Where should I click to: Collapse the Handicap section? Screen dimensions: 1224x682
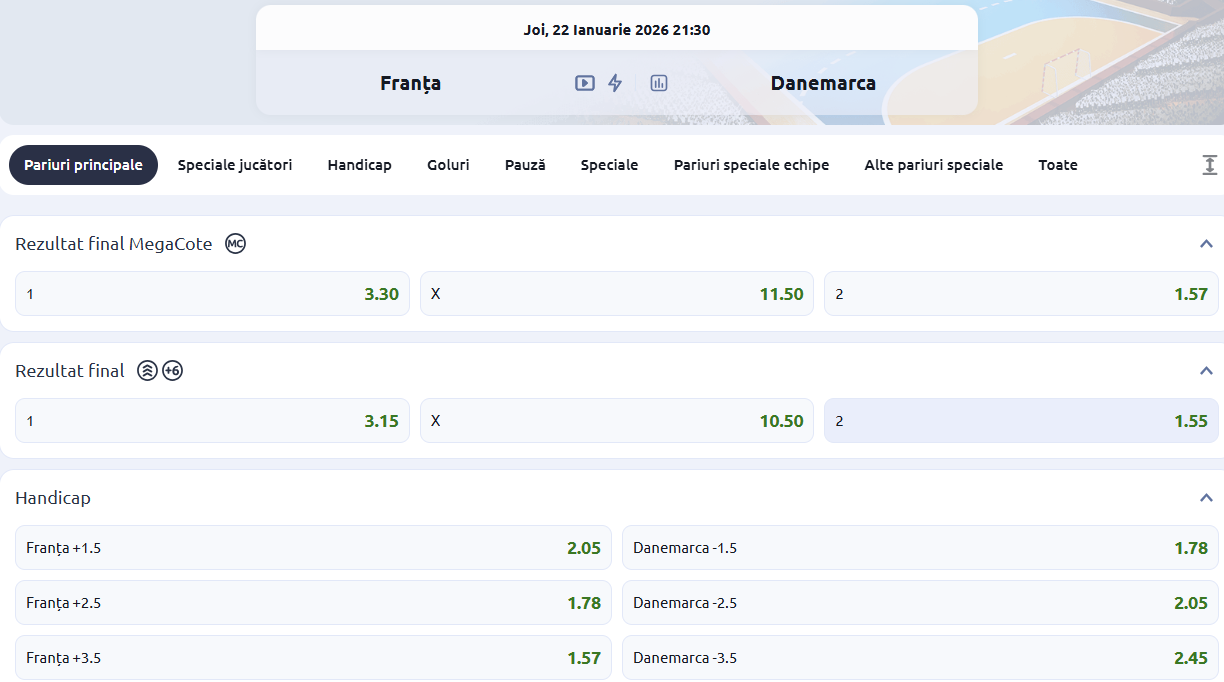click(x=1206, y=498)
